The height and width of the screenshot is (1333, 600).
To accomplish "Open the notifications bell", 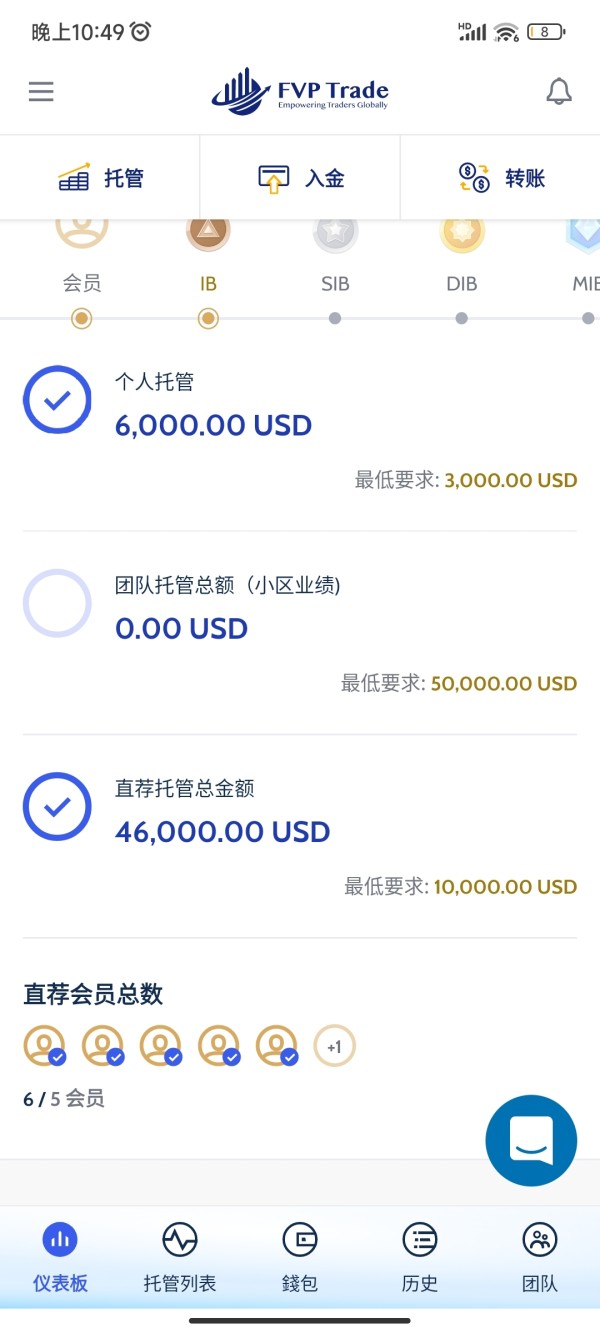I will tap(559, 92).
